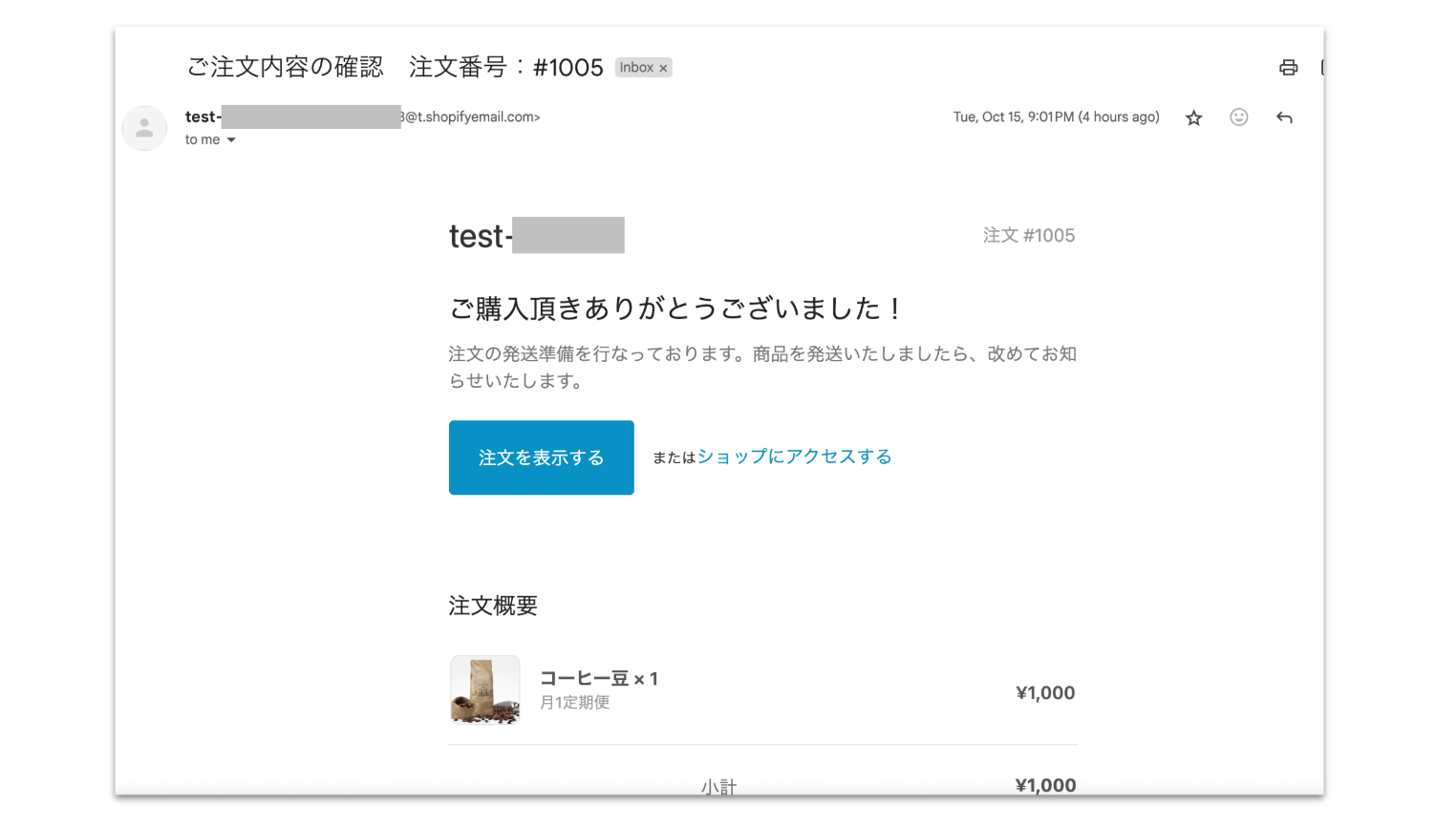Open the ショップにアクセスする link
The height and width of the screenshot is (829, 1456).
point(794,457)
